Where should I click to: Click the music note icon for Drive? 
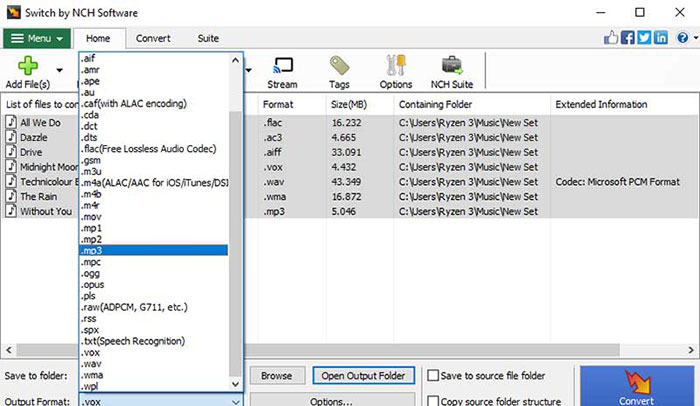tap(11, 151)
